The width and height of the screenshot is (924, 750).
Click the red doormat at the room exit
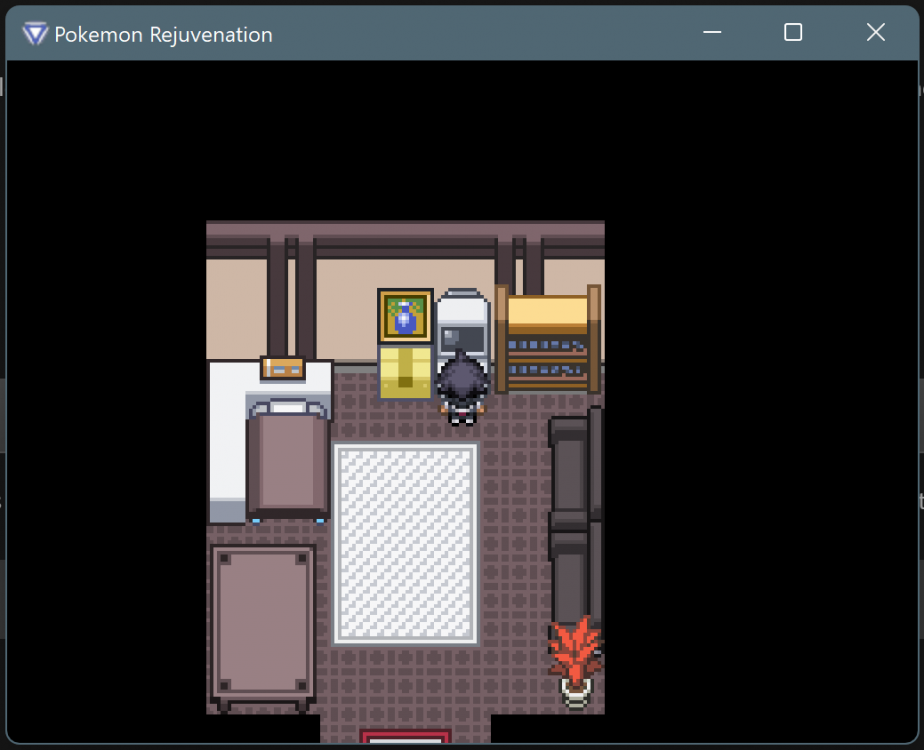point(405,736)
